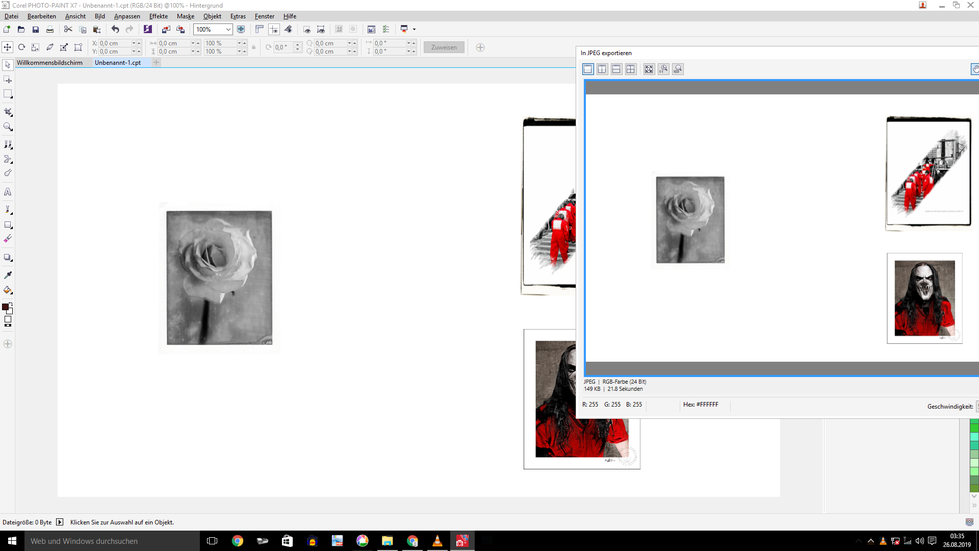This screenshot has width=979, height=551.
Task: Click the masked man image in export preview
Action: (925, 298)
